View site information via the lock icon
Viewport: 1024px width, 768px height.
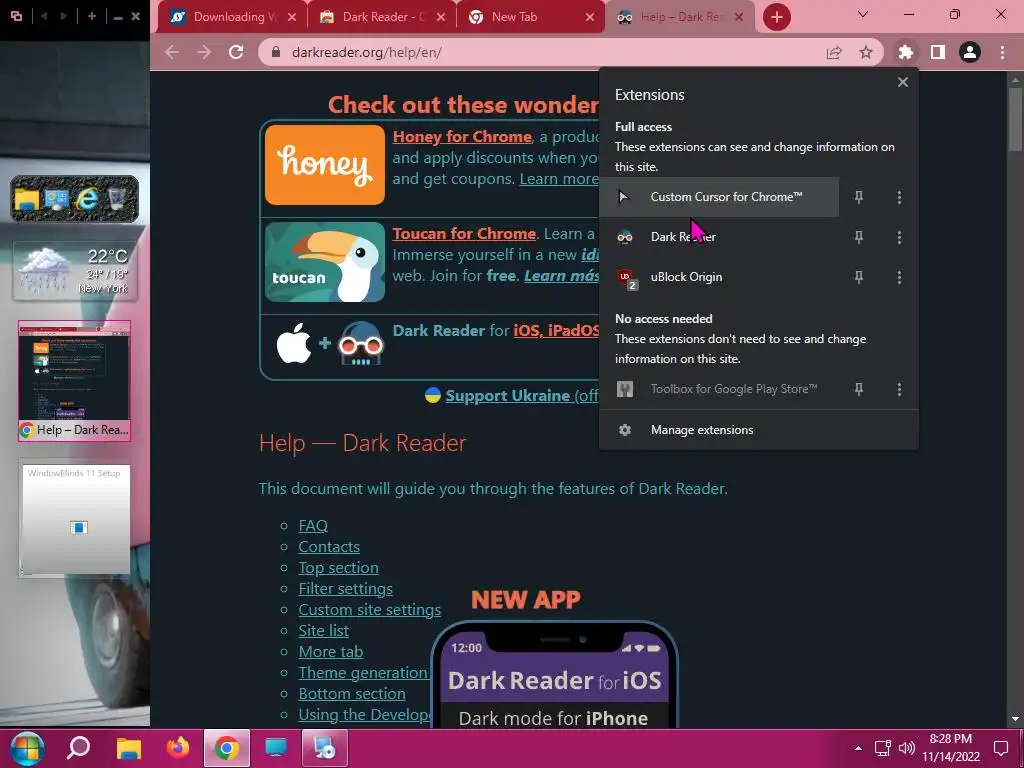[276, 52]
